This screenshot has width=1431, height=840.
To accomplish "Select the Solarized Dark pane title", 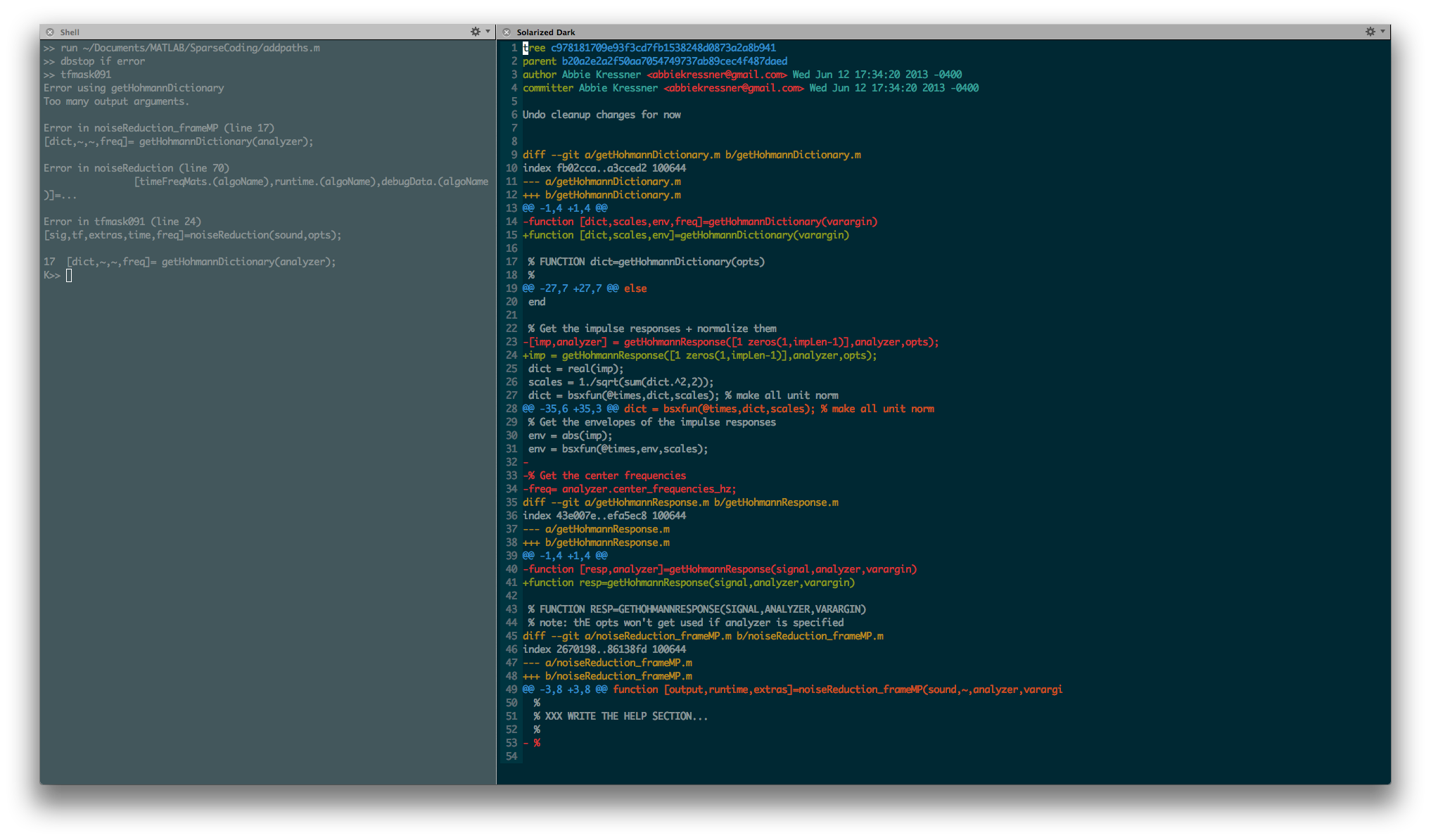I will (x=545, y=32).
